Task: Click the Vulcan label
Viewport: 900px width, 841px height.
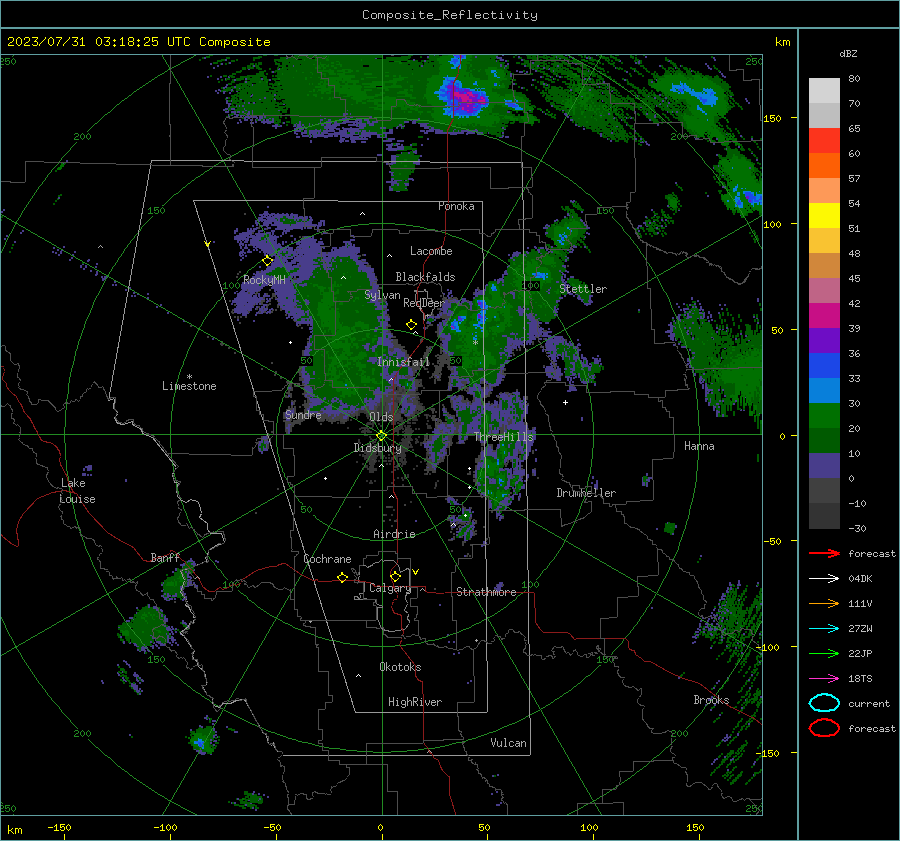Action: (x=508, y=743)
